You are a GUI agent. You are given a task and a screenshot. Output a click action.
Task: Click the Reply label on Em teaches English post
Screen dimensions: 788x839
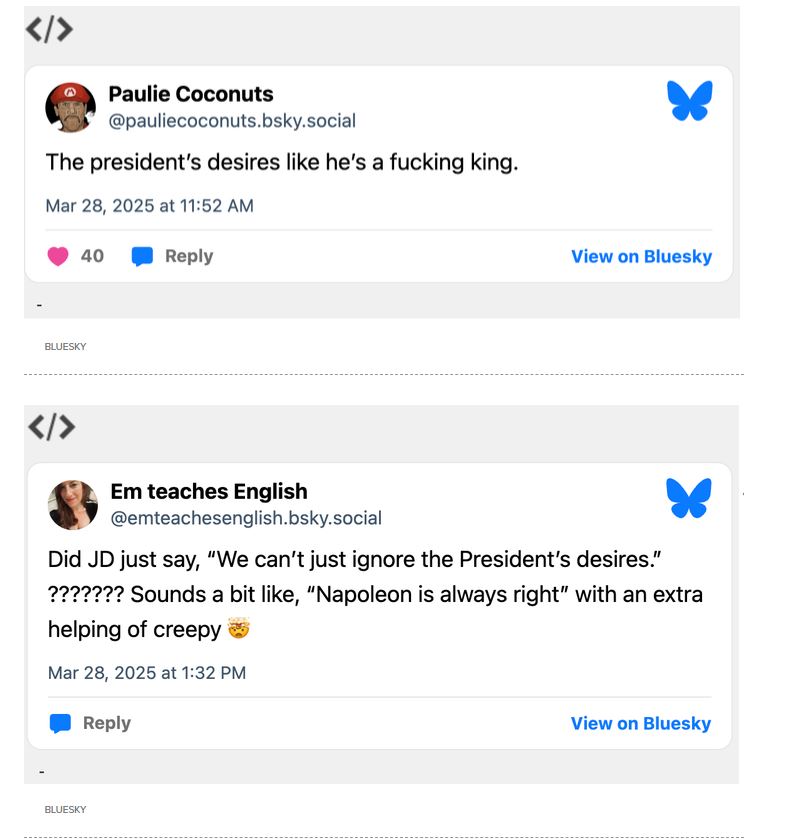click(107, 723)
